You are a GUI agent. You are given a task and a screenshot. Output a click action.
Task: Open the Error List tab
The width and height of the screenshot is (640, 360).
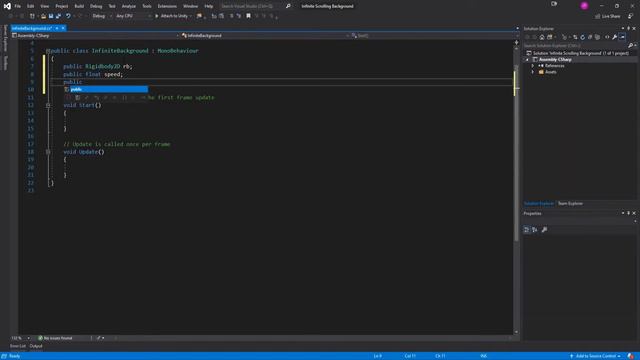click(x=18, y=346)
